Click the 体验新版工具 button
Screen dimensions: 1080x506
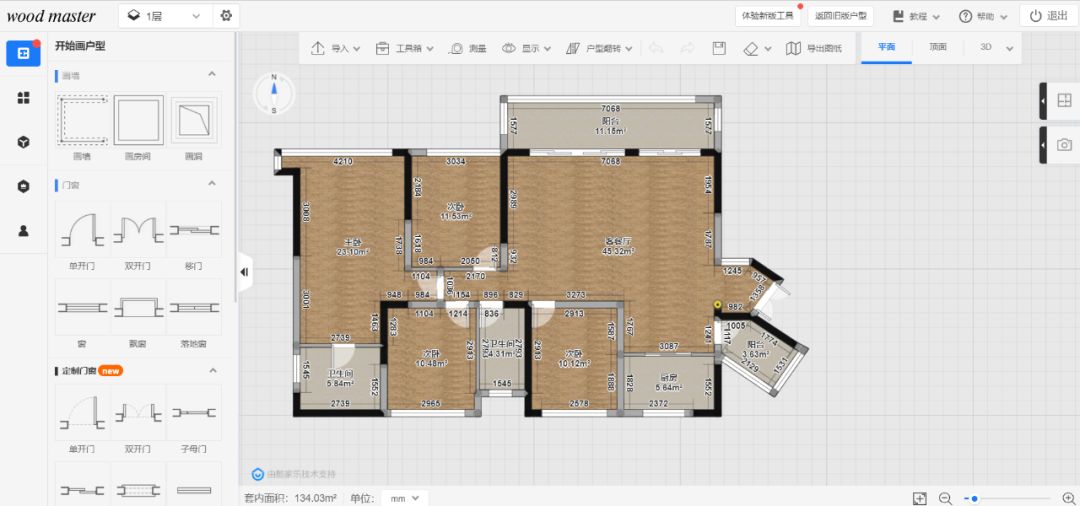tap(767, 16)
